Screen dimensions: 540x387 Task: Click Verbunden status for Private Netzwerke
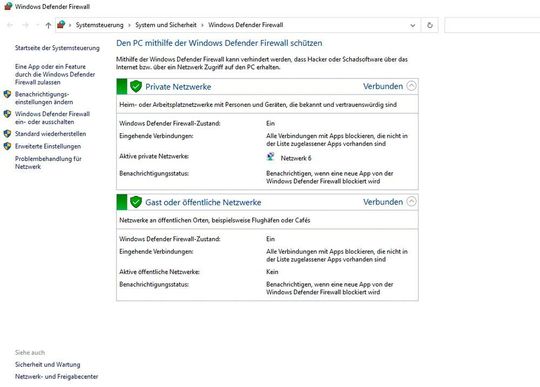pyautogui.click(x=383, y=86)
